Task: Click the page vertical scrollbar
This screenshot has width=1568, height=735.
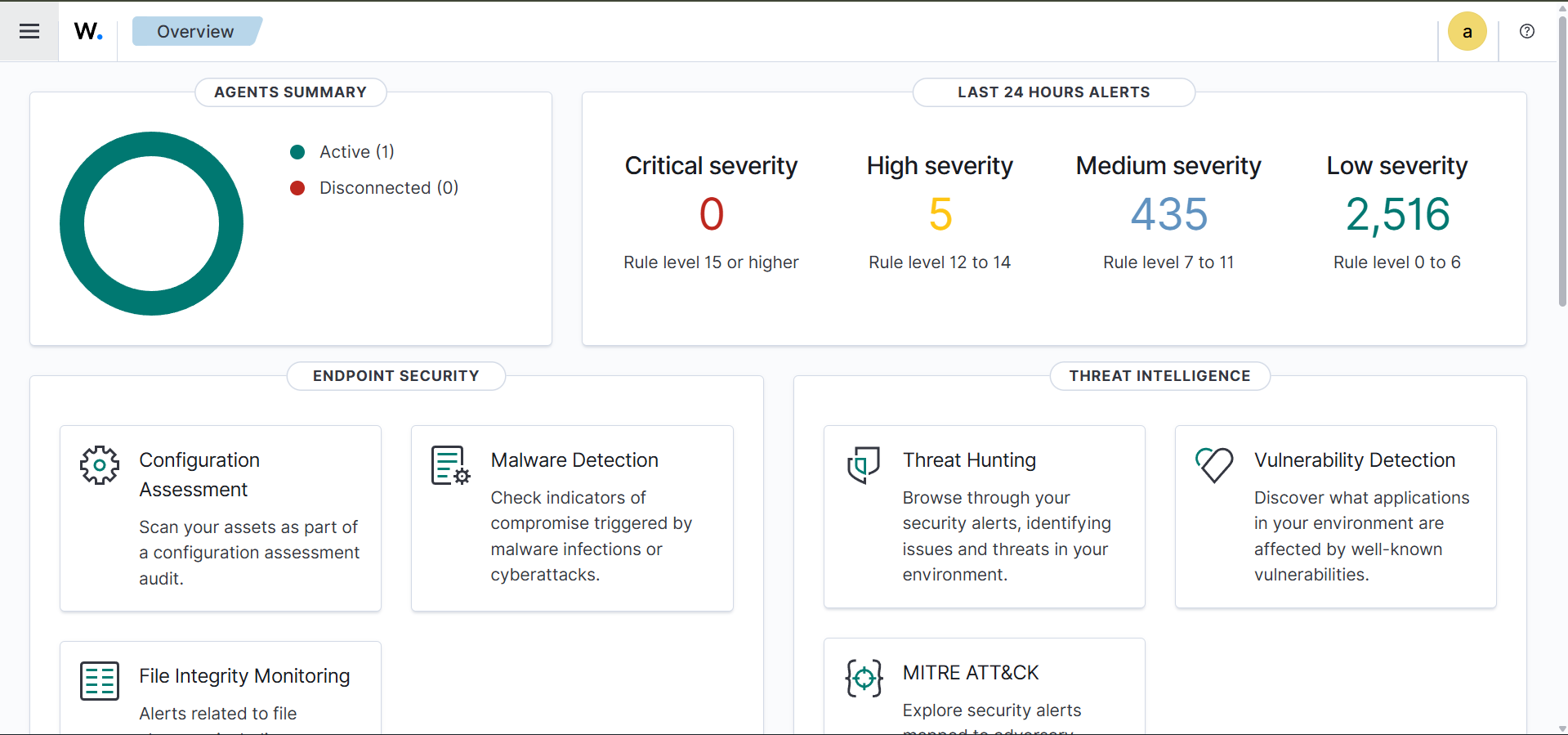Action: coord(1561,164)
